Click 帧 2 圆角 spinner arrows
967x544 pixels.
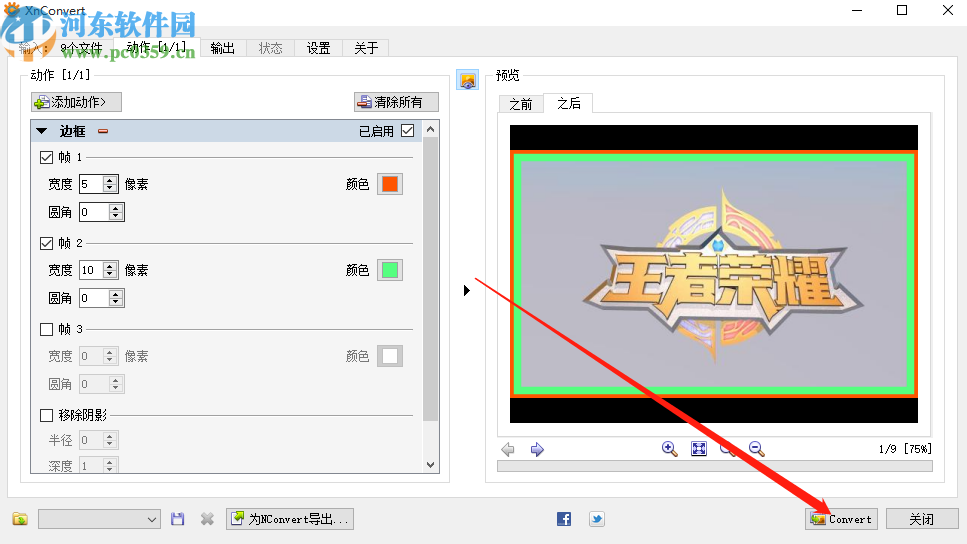pos(115,299)
